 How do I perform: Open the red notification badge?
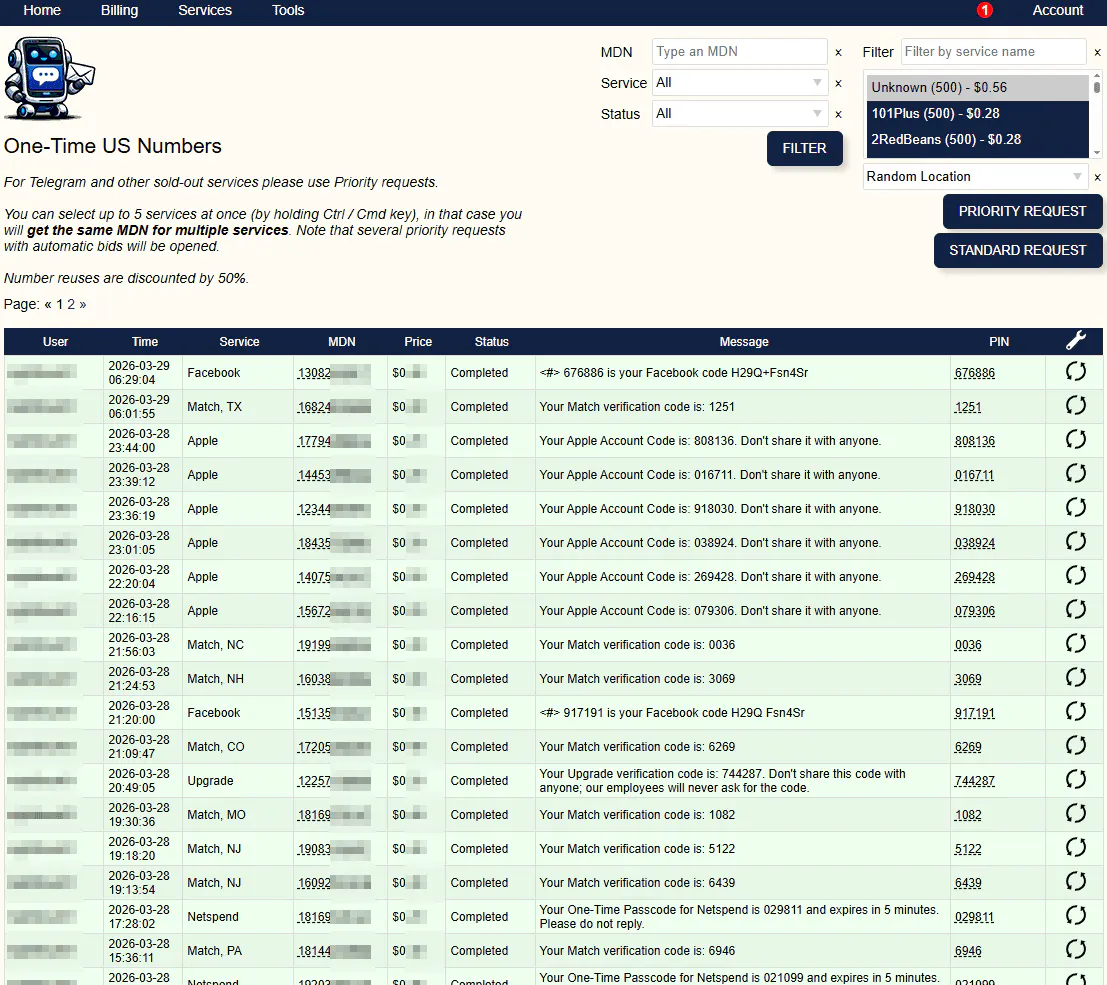click(984, 10)
